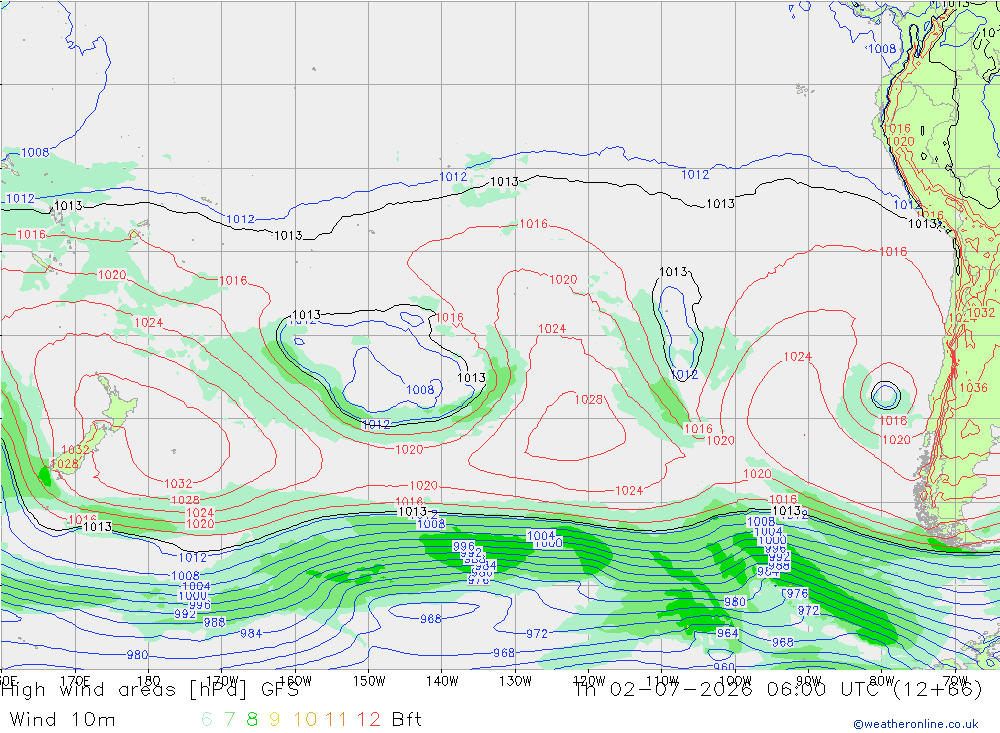Select the 6 Bft legend value

pyautogui.click(x=207, y=720)
